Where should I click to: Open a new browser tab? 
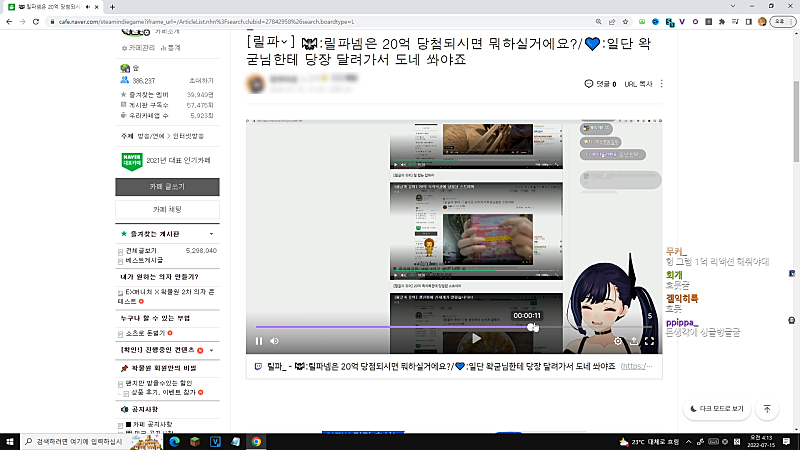(x=112, y=7)
